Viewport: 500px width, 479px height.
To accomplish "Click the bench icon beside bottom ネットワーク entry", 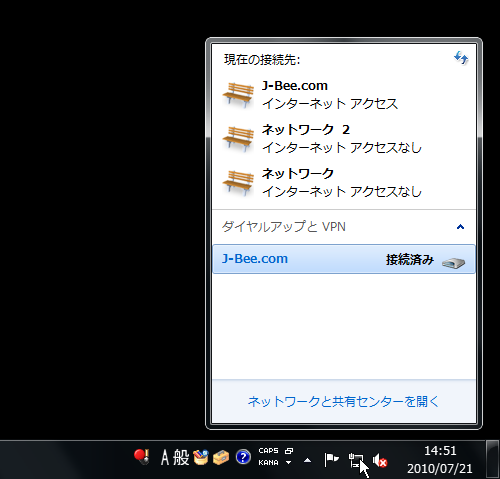I will pos(238,183).
